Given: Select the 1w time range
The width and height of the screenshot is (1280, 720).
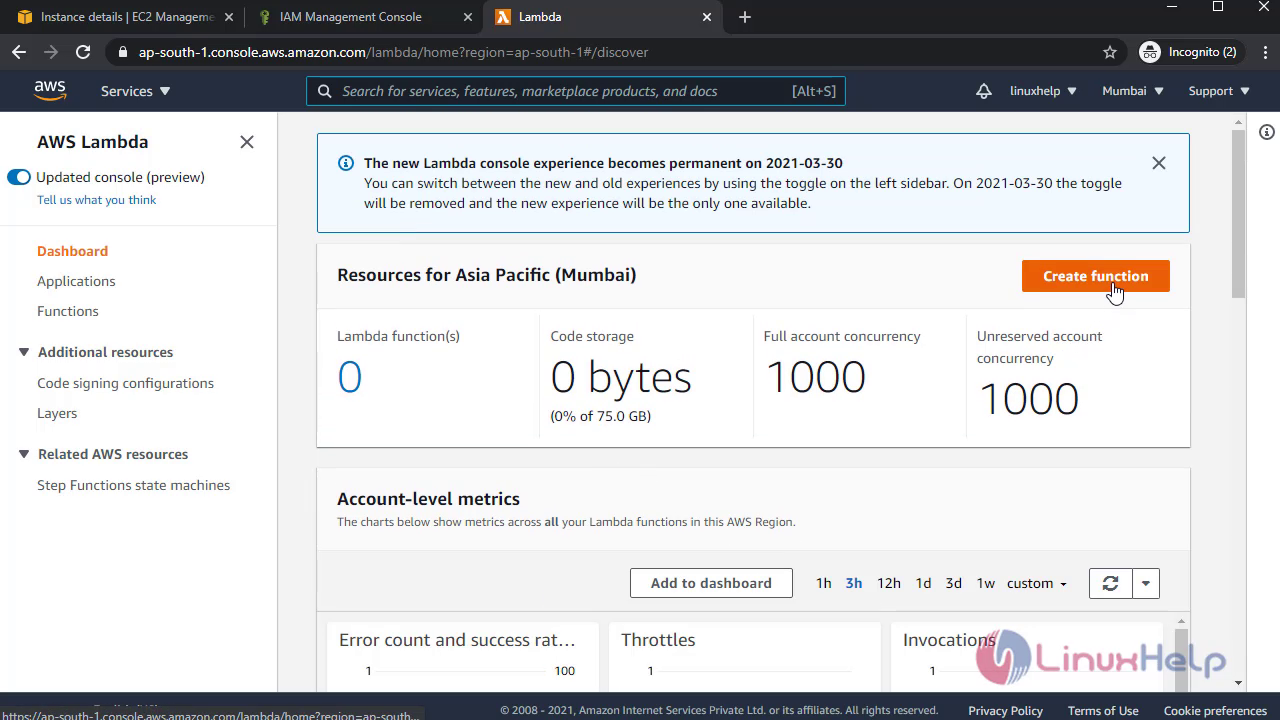Looking at the screenshot, I should pyautogui.click(x=986, y=583).
